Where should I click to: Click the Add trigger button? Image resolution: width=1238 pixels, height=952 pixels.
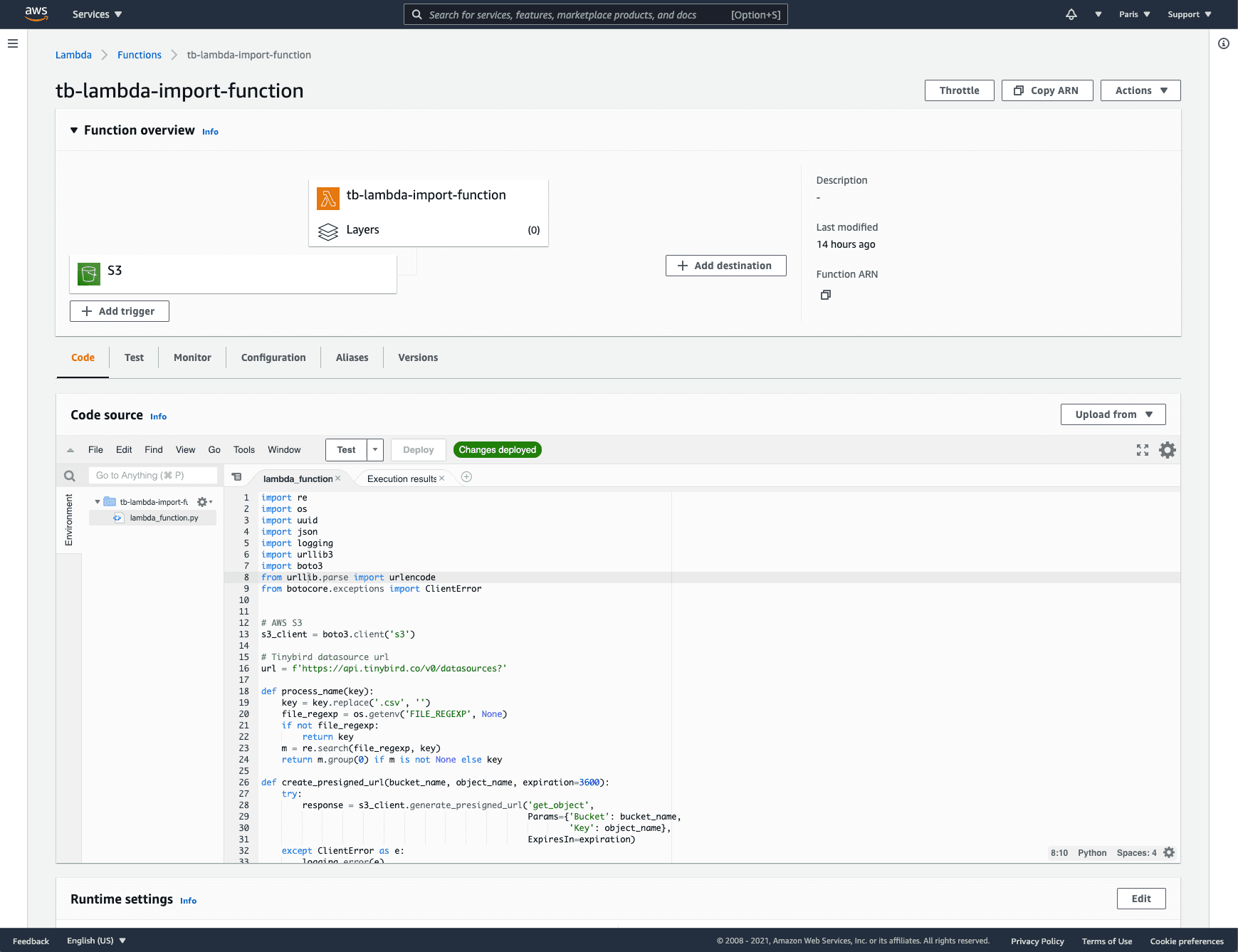120,311
